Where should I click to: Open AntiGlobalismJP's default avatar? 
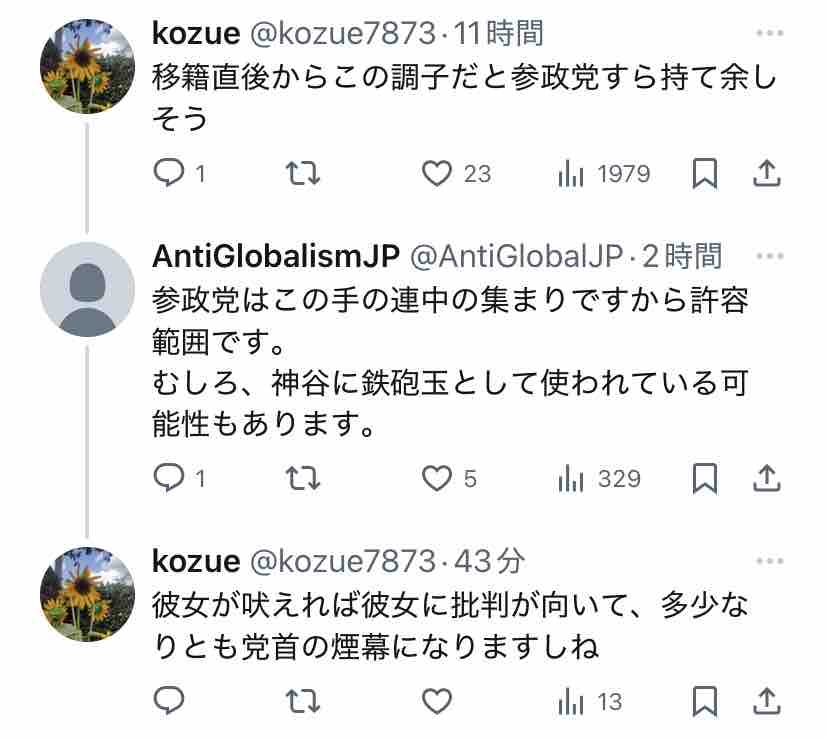point(87,289)
